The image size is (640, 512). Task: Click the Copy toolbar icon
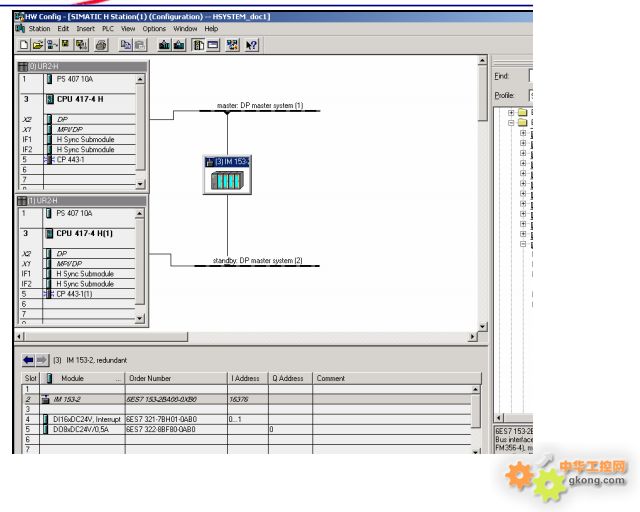(126, 45)
